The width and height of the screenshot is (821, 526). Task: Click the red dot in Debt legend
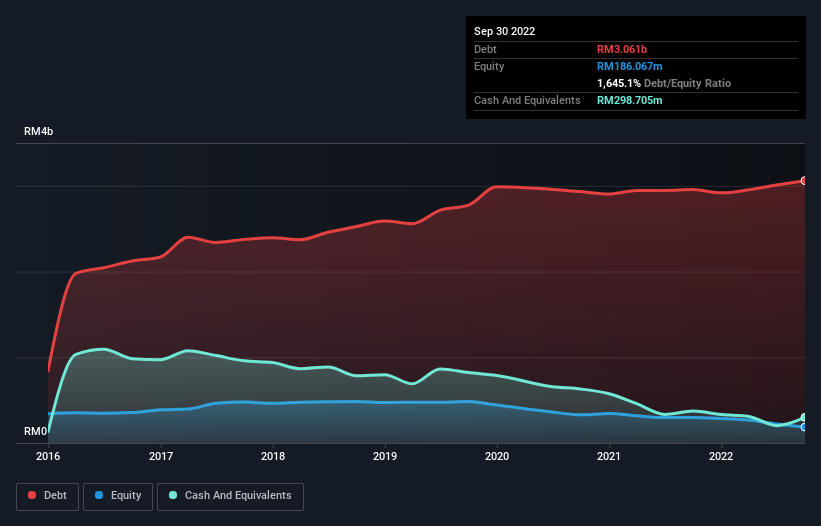(x=32, y=495)
